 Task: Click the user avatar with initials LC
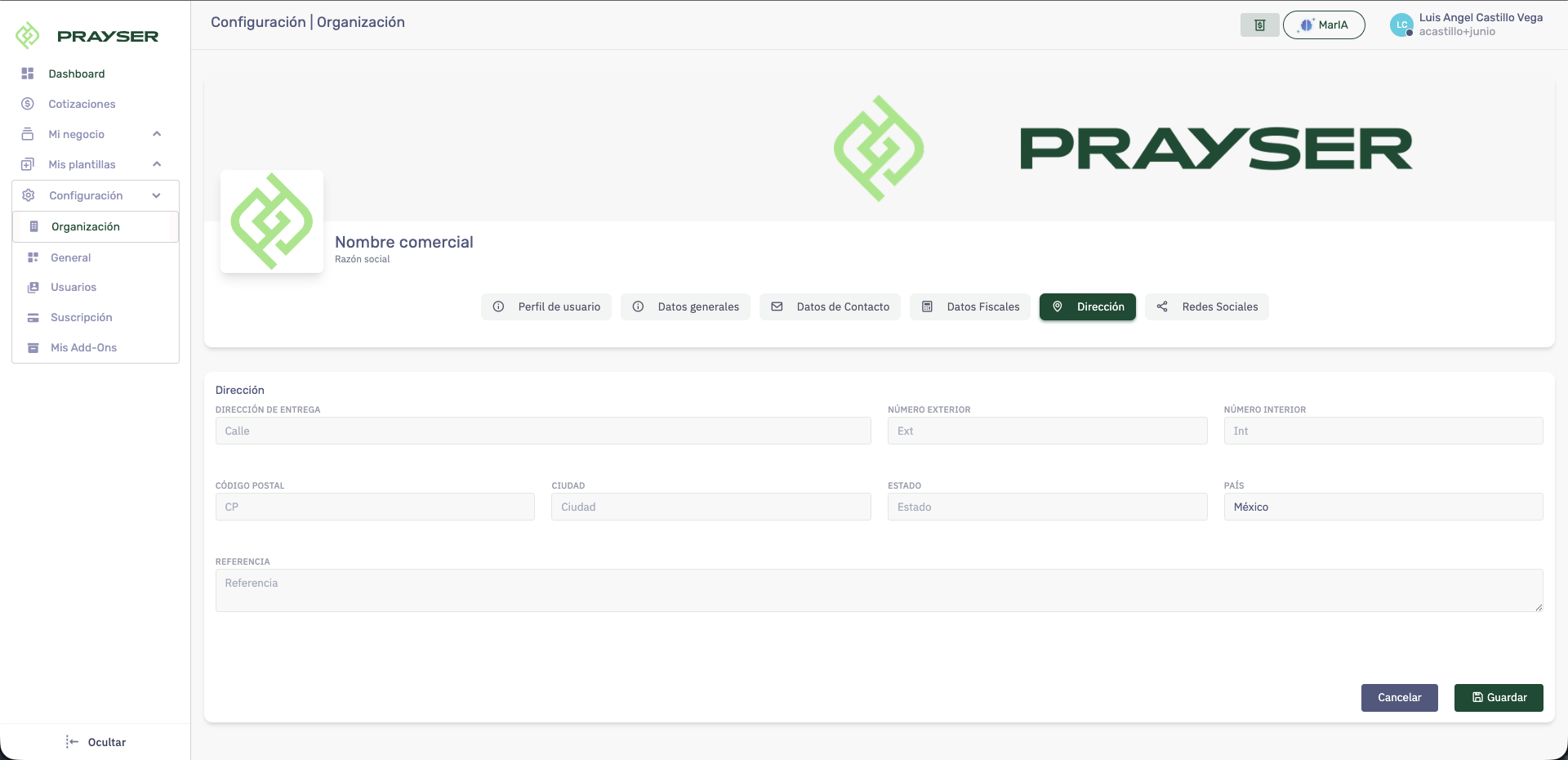[x=1401, y=25]
